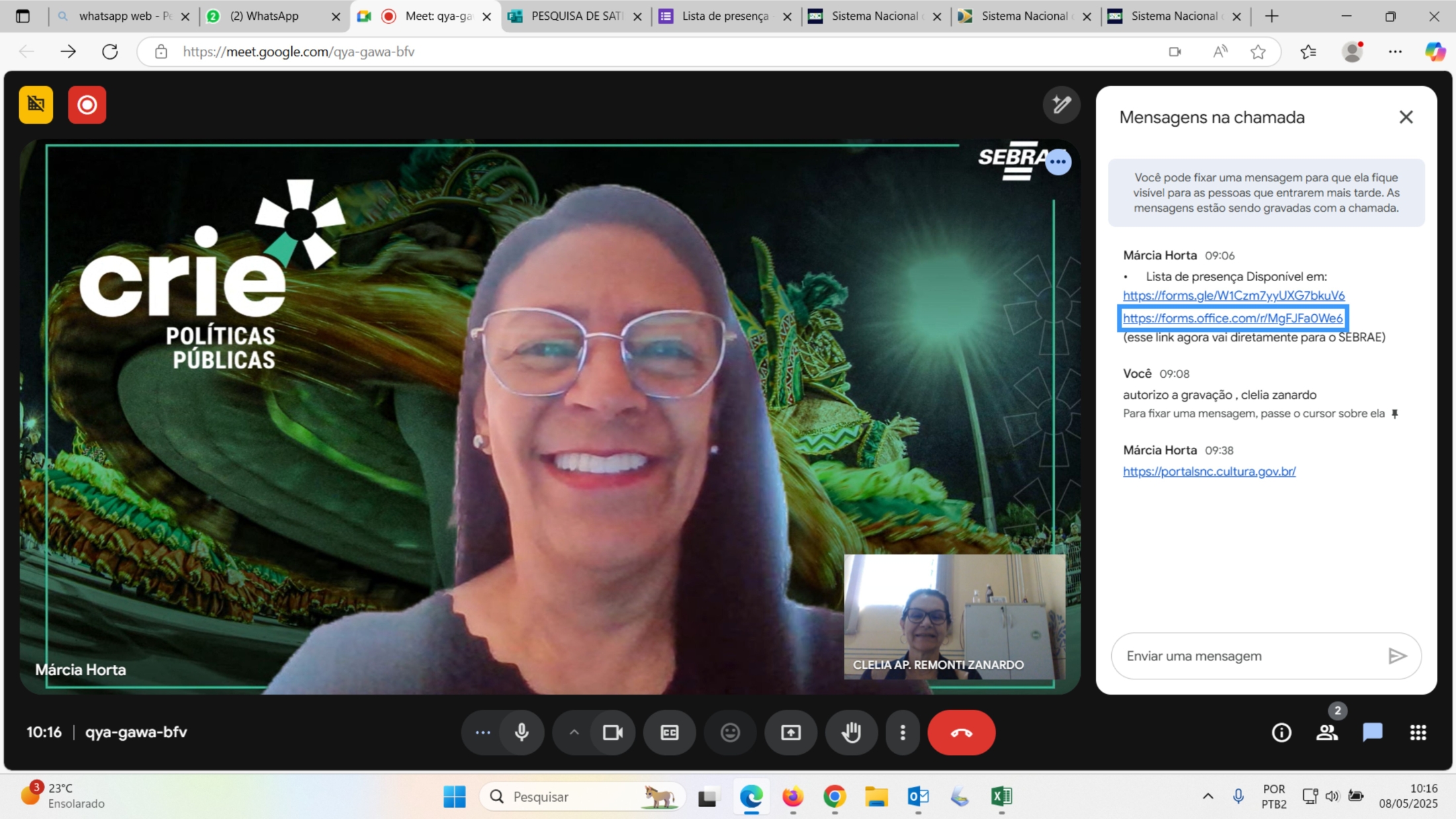Toggle the chat panel icon
Screen dimensions: 1456x819
click(1373, 732)
